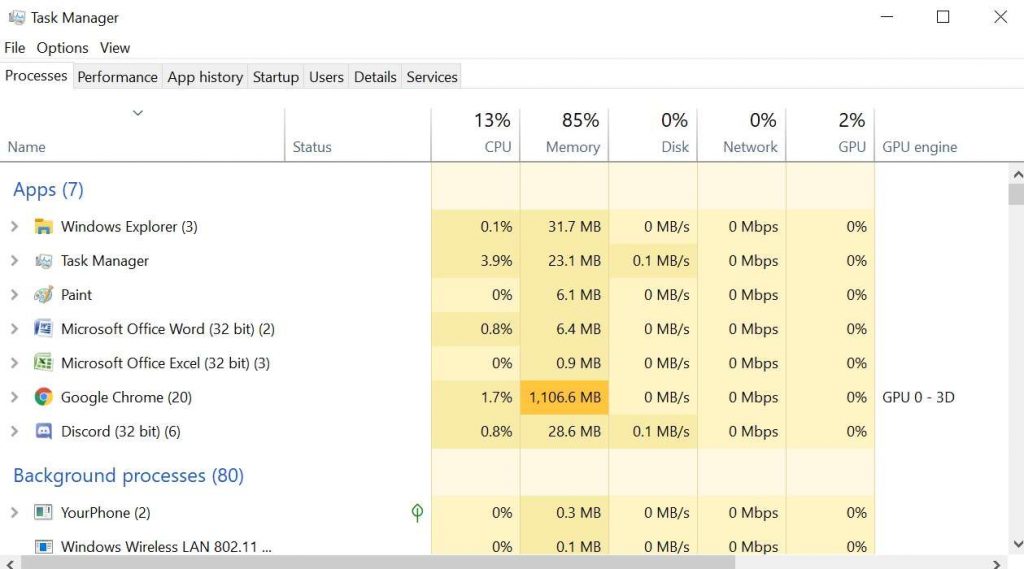Click the Apps (7) group heading
Viewport: 1024px width, 569px height.
[x=48, y=189]
